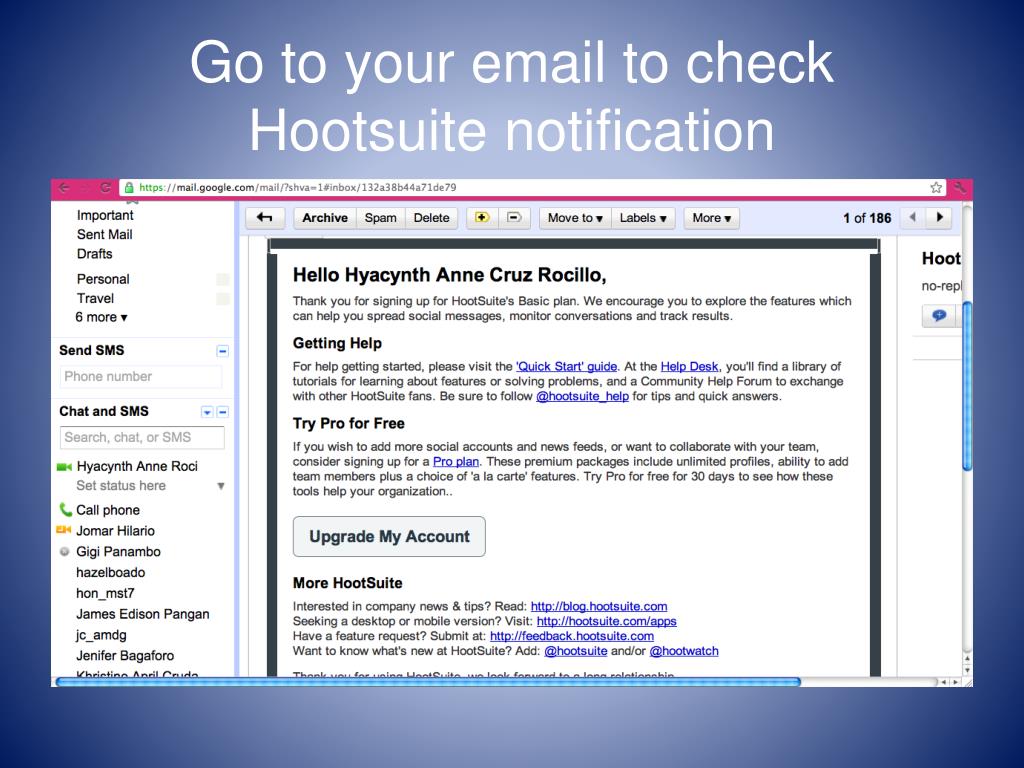Click the horizontal scrollbar at window bottom
The image size is (1024, 768).
click(428, 682)
